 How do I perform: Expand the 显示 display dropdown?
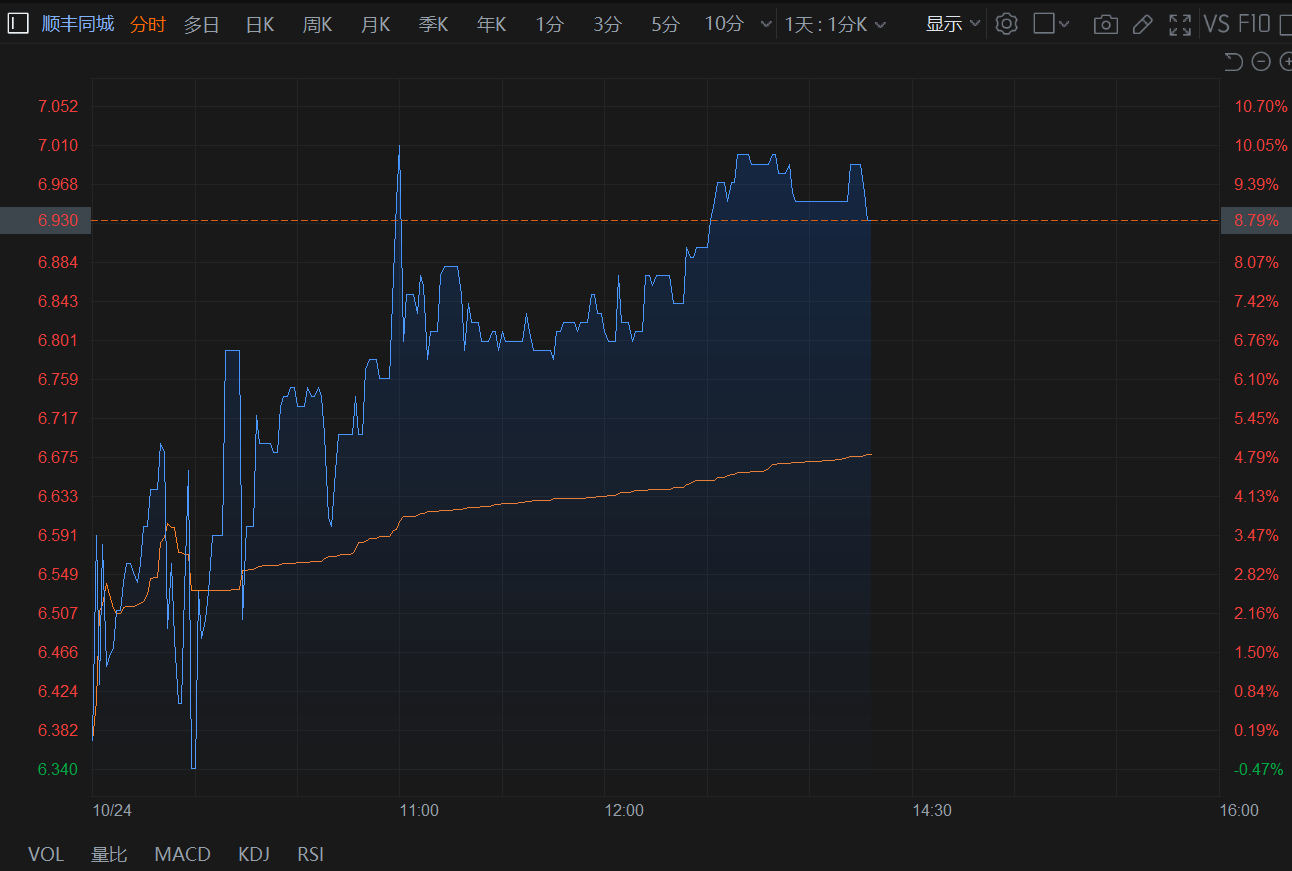952,24
